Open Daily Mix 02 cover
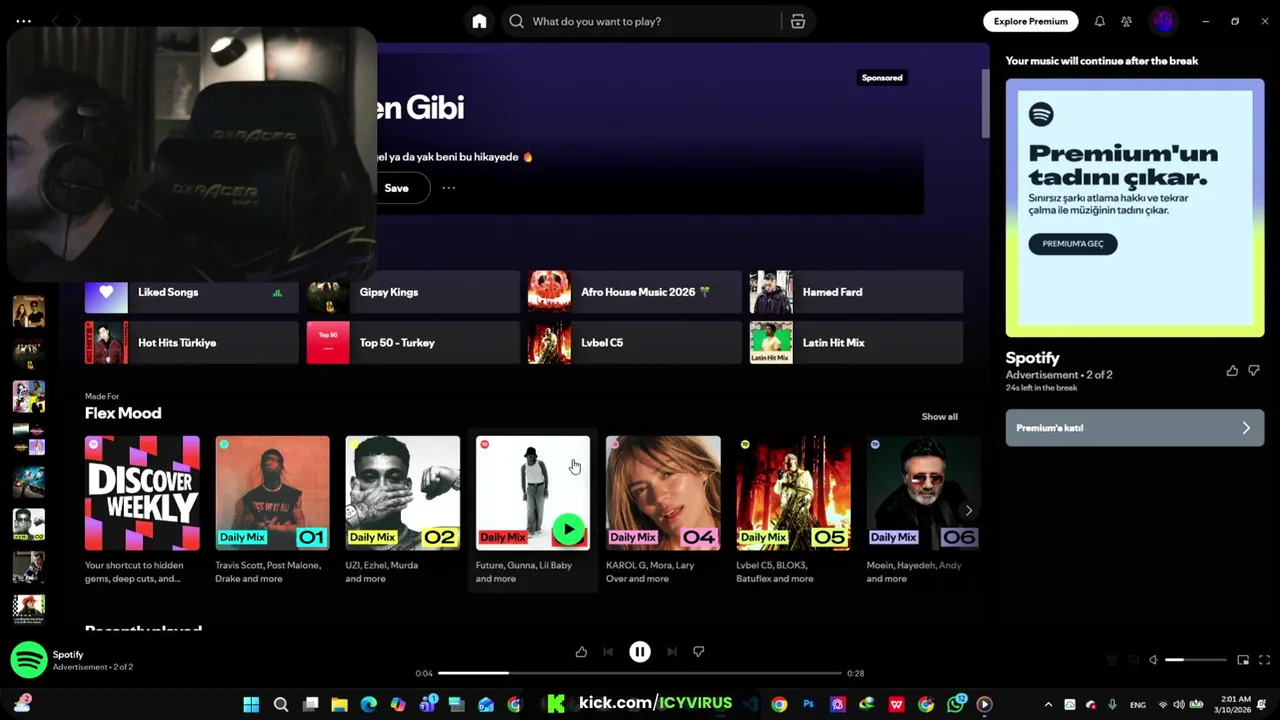 coord(403,493)
